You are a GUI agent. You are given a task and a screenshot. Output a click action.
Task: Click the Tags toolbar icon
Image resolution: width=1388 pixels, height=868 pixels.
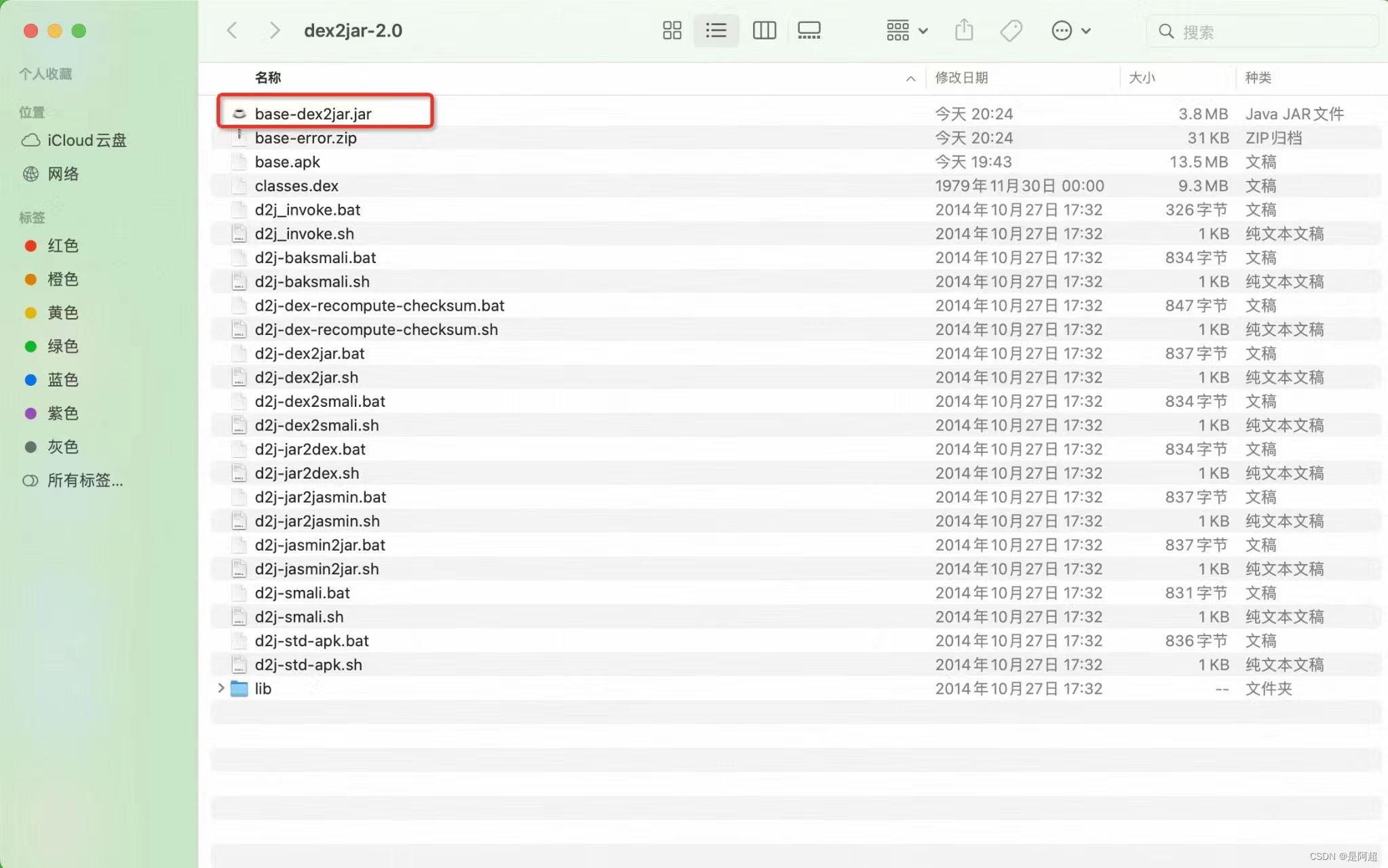pyautogui.click(x=1011, y=31)
